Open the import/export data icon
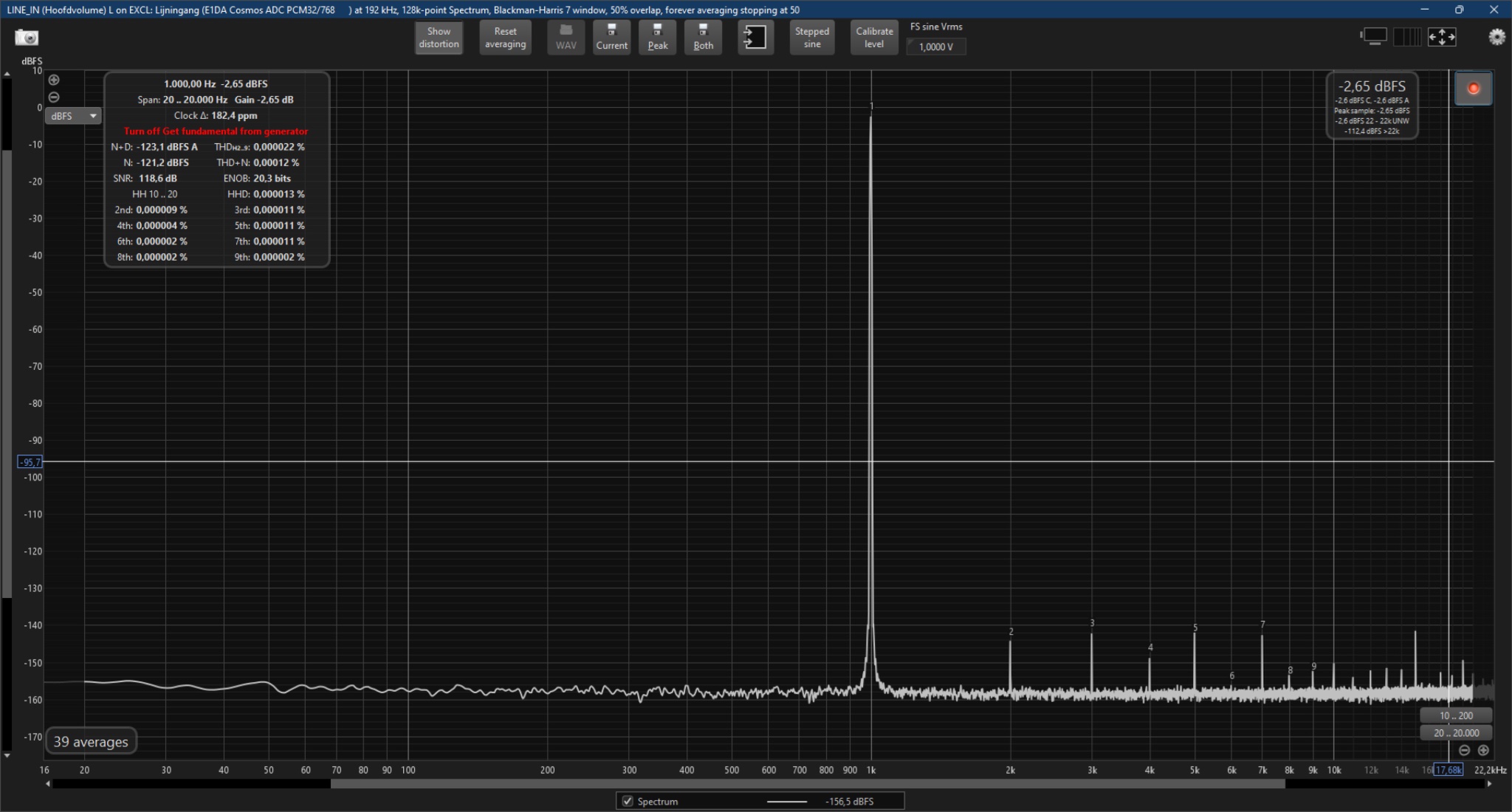The height and width of the screenshot is (812, 1512). pos(755,38)
